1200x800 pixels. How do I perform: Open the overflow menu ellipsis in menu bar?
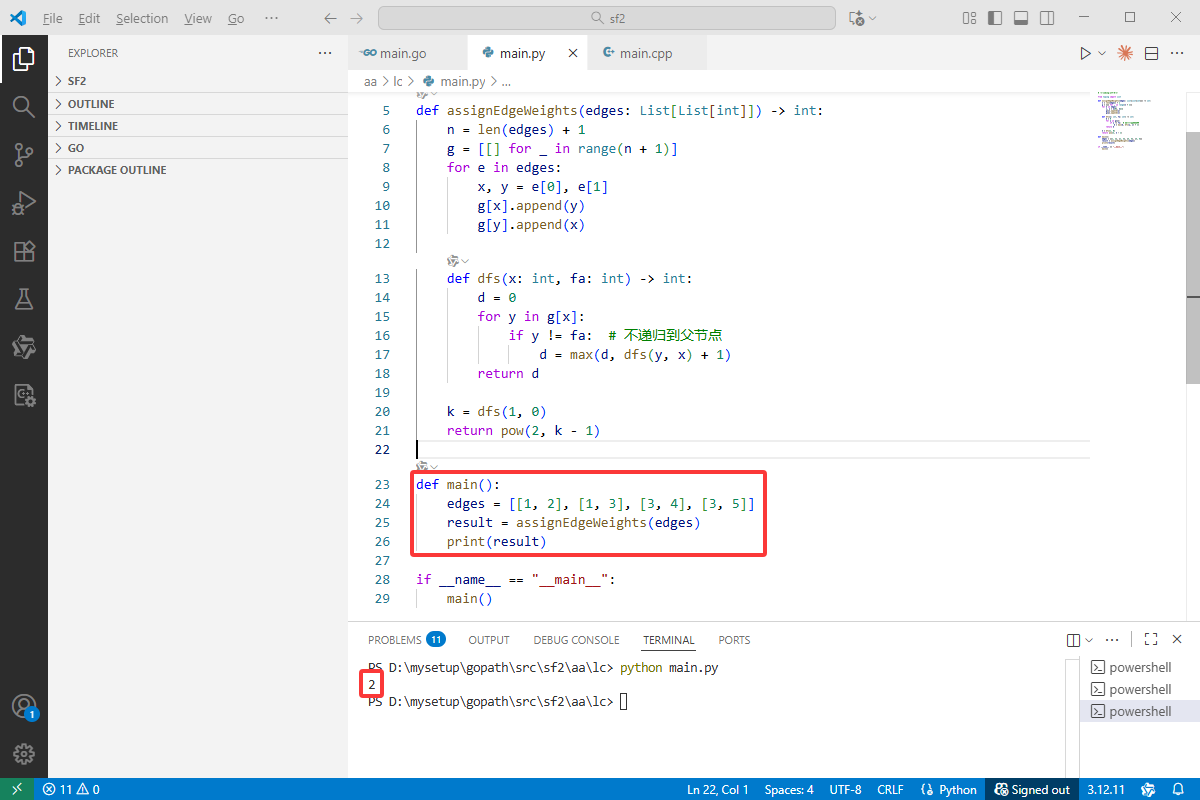pyautogui.click(x=272, y=18)
